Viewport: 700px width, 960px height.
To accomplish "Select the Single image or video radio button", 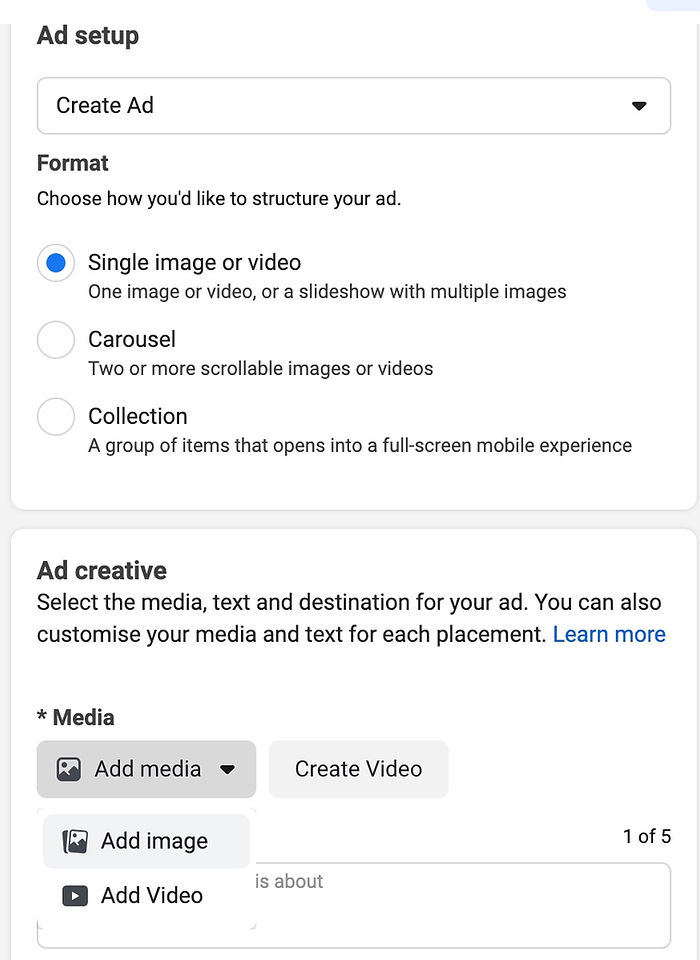I will (56, 263).
